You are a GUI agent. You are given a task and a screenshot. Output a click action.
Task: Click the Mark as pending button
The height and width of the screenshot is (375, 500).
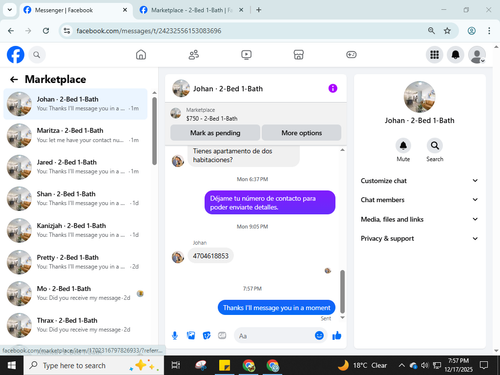[x=215, y=133]
